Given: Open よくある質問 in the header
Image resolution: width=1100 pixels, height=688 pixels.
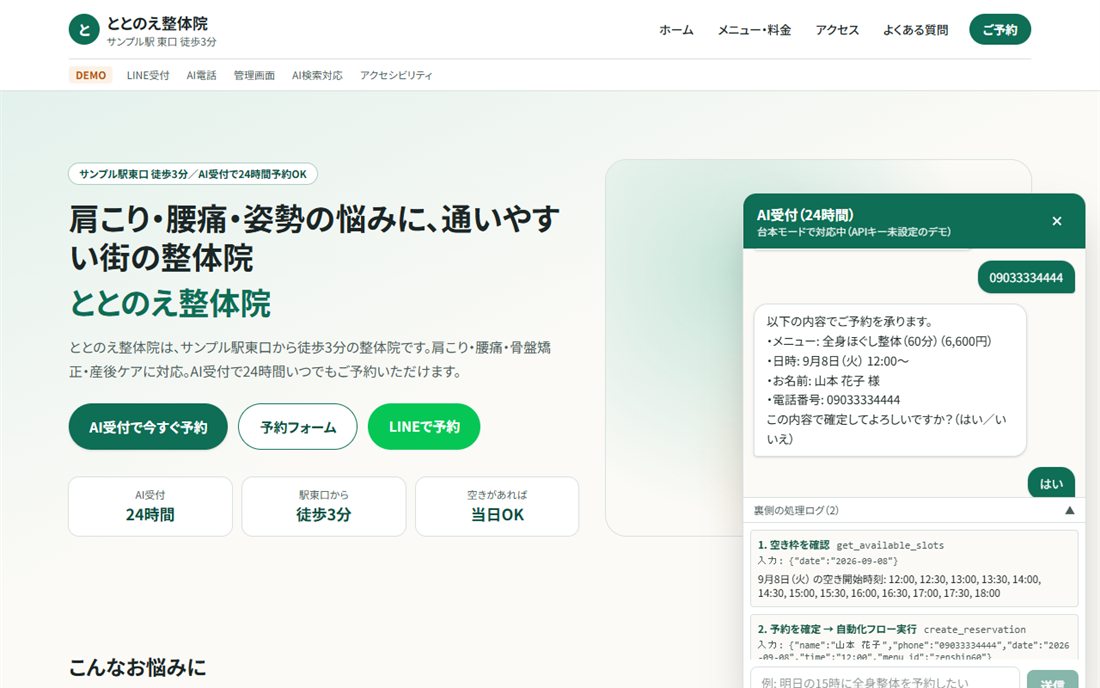Looking at the screenshot, I should (x=915, y=29).
